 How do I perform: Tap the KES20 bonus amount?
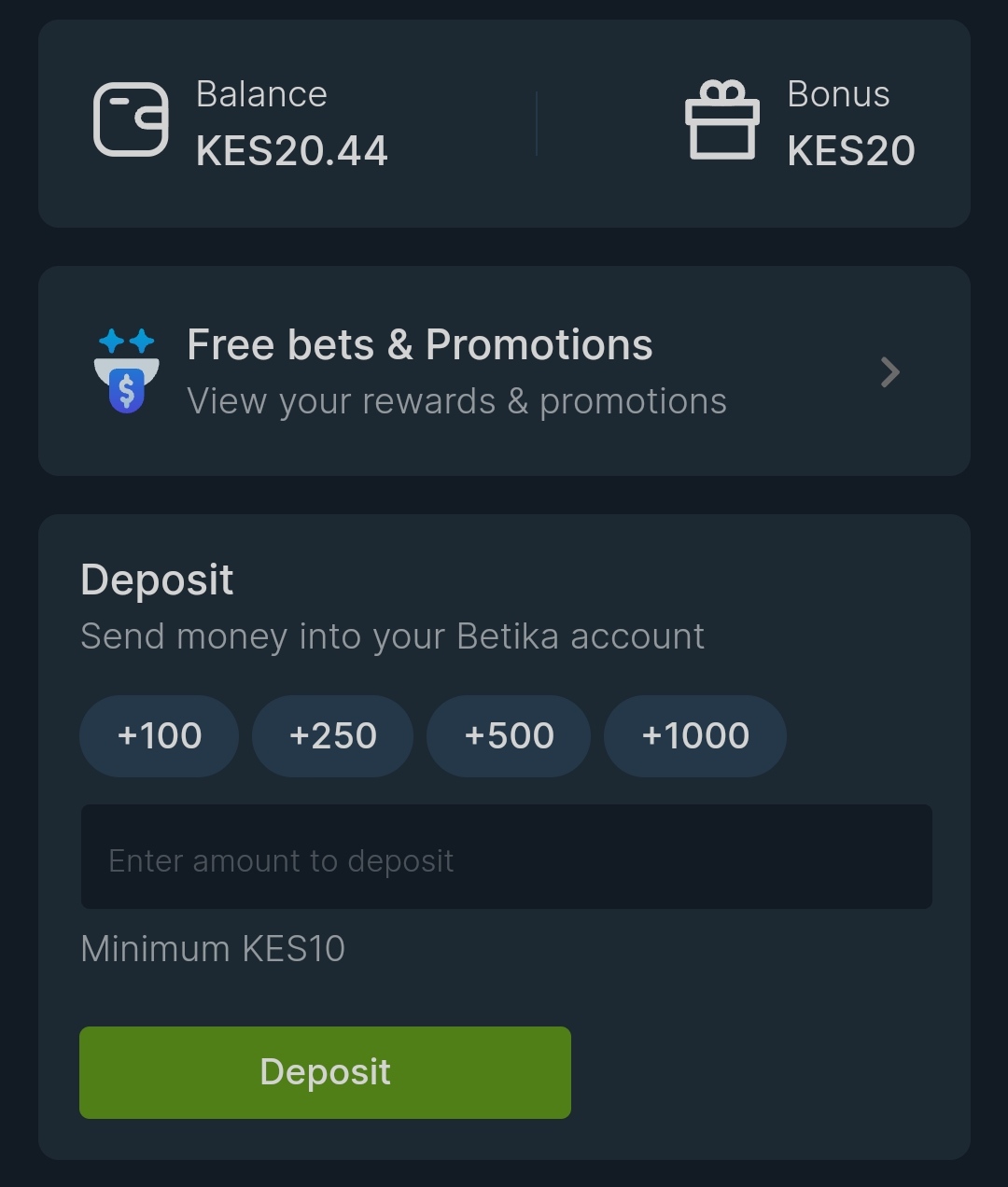851,151
